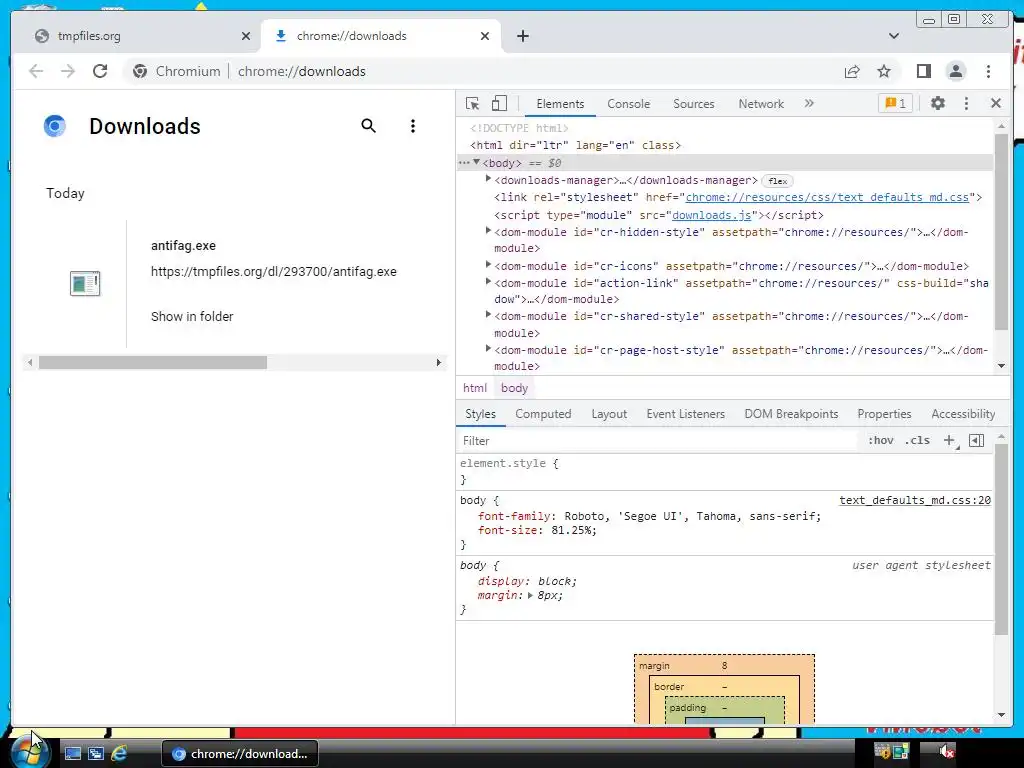Open the Event Listeners tab
Image resolution: width=1024 pixels, height=768 pixels.
(x=686, y=414)
